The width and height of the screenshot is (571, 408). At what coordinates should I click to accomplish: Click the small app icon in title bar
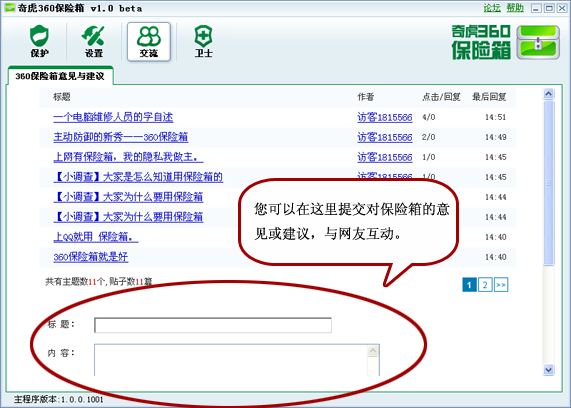coord(10,8)
